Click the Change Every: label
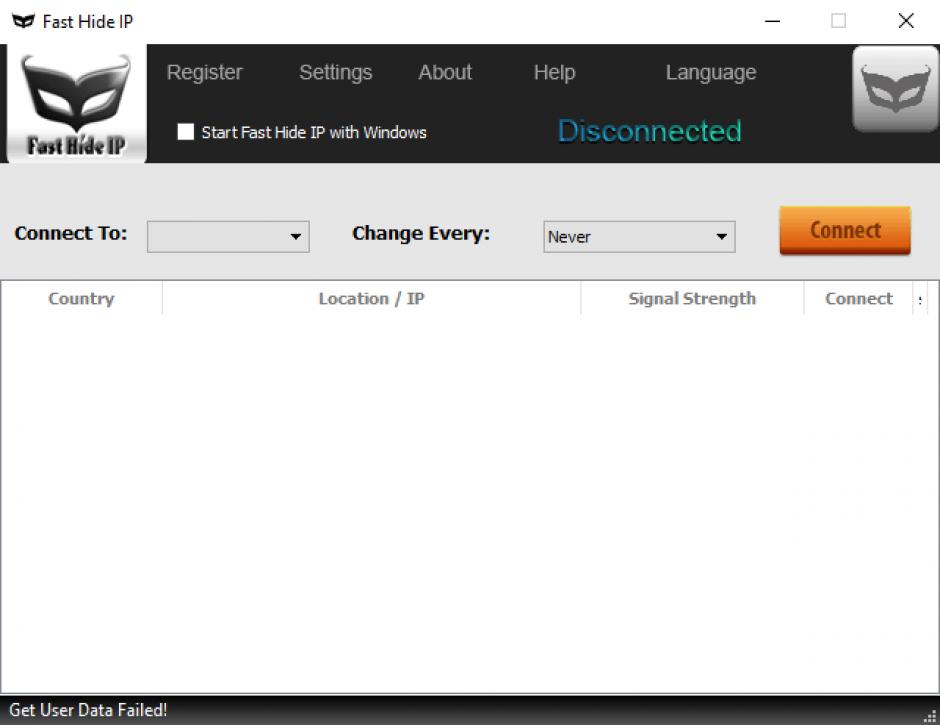This screenshot has width=940, height=725. tap(421, 233)
